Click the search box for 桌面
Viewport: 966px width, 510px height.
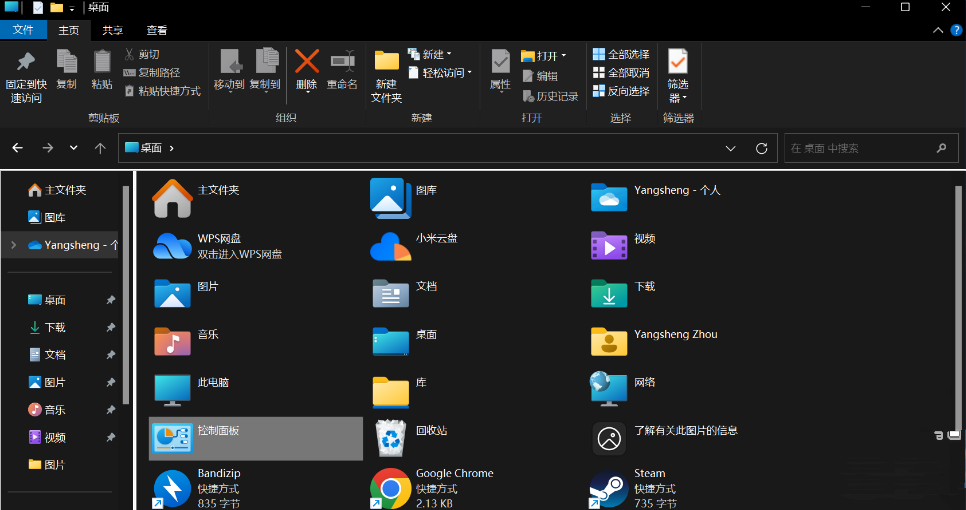[x=860, y=148]
